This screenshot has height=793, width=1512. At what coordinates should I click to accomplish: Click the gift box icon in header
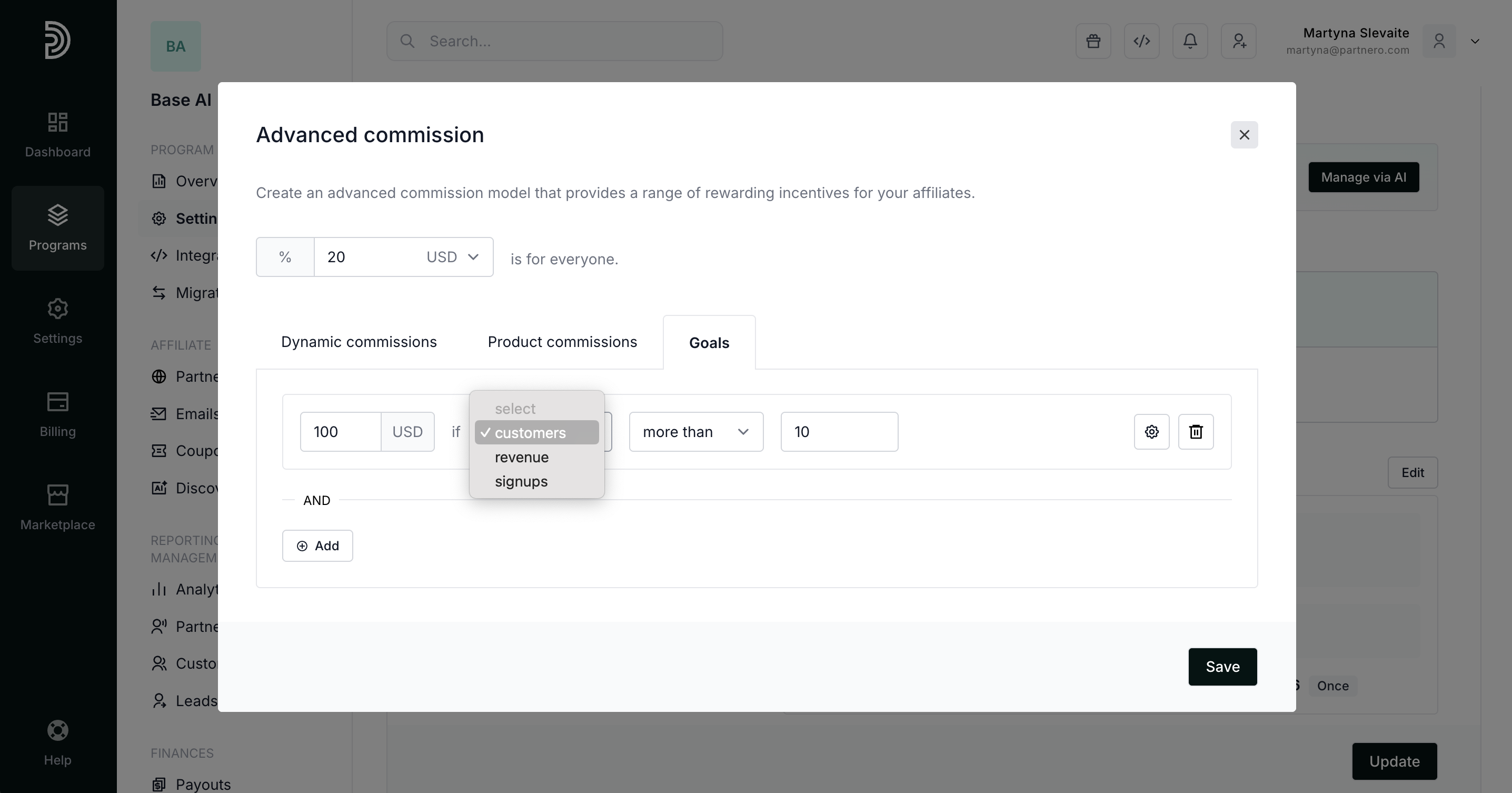[1093, 41]
